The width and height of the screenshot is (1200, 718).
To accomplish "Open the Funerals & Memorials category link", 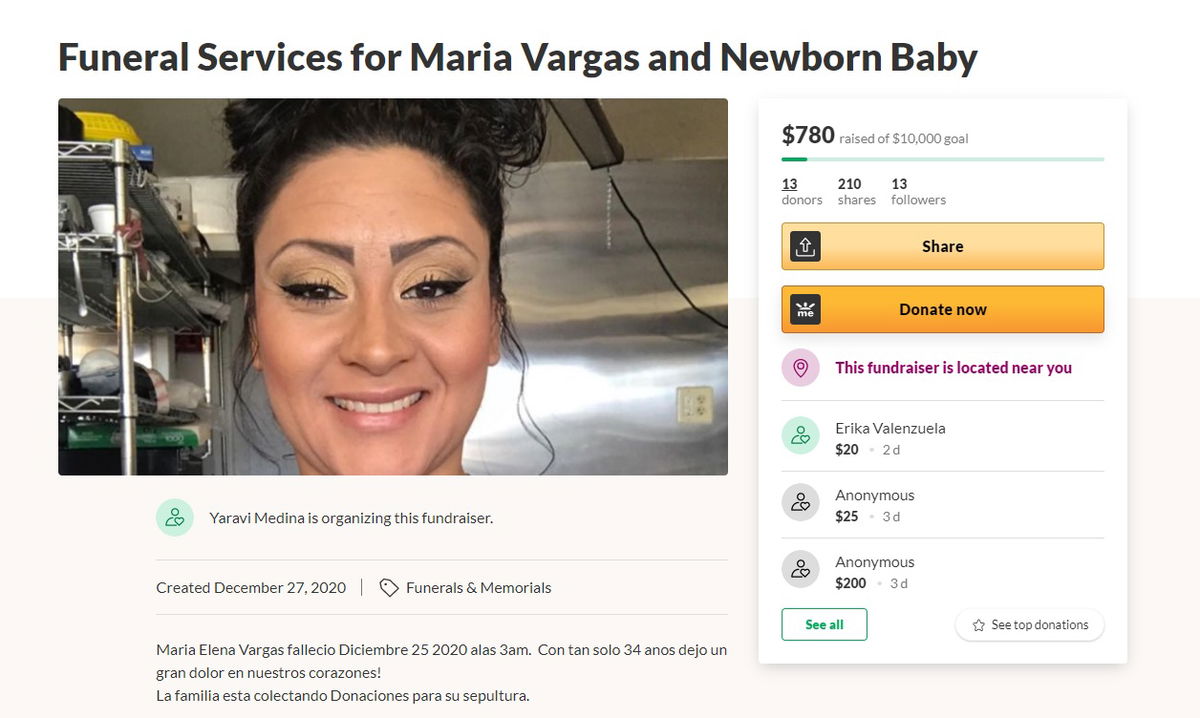I will click(478, 588).
